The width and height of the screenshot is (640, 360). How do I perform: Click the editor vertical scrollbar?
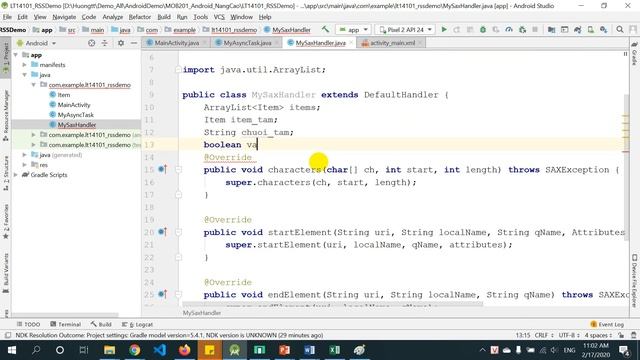coord(627,167)
